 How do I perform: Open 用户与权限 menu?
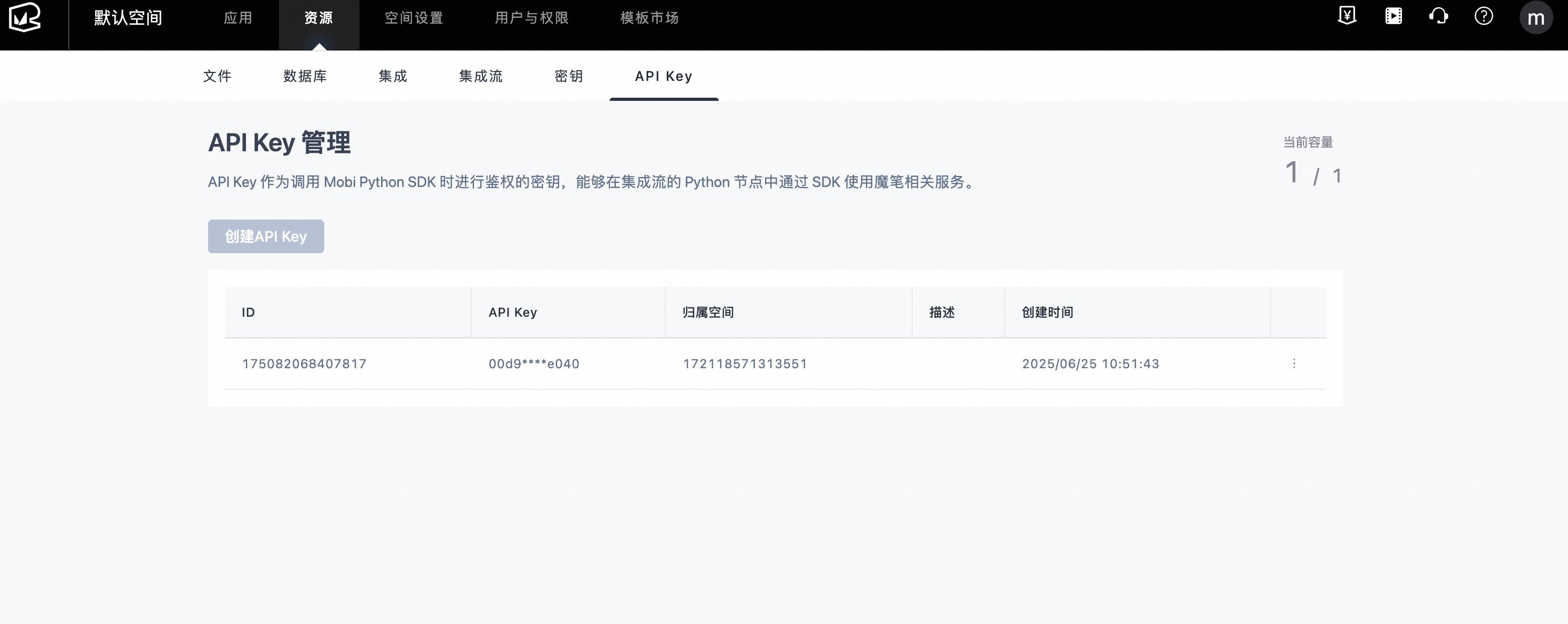click(x=532, y=18)
